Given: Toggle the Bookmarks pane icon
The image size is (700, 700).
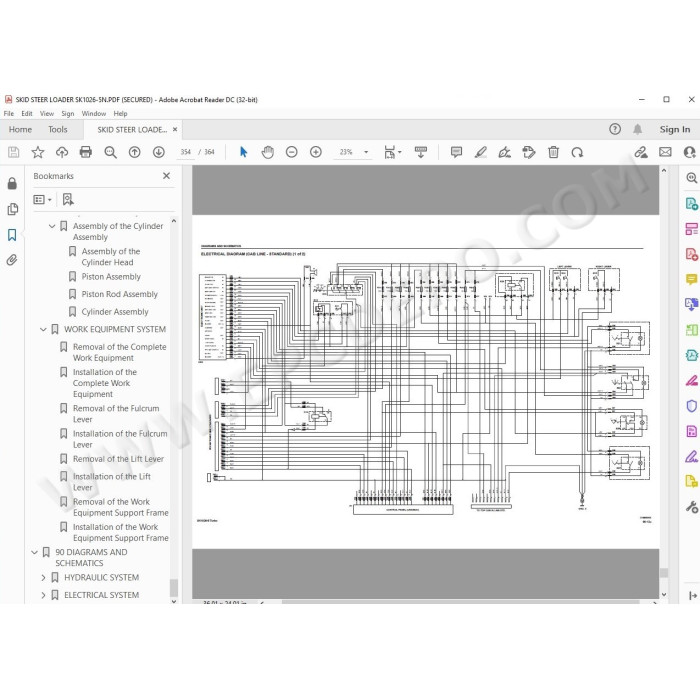Looking at the screenshot, I should click(x=12, y=235).
